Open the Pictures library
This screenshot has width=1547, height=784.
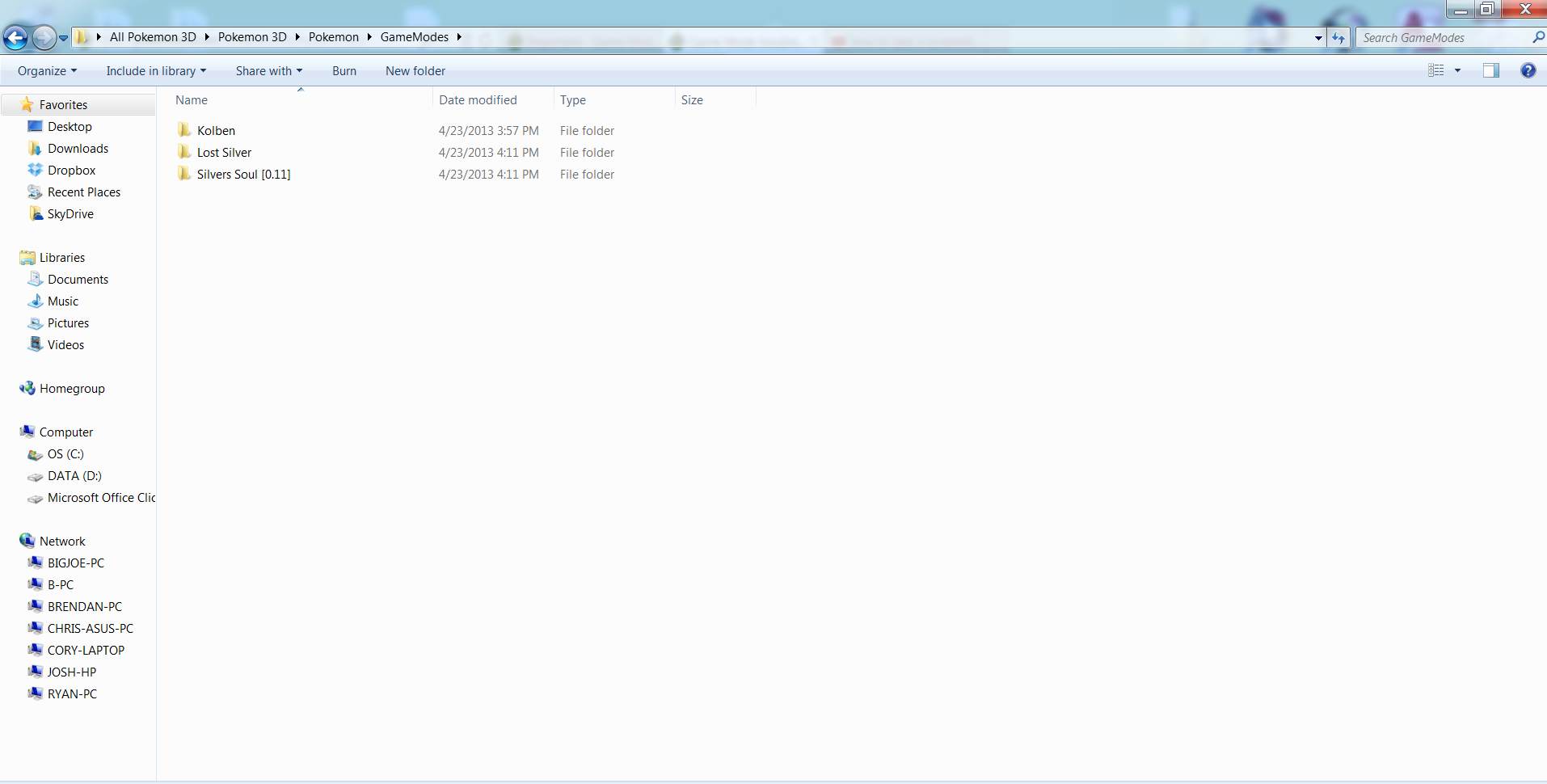click(68, 323)
